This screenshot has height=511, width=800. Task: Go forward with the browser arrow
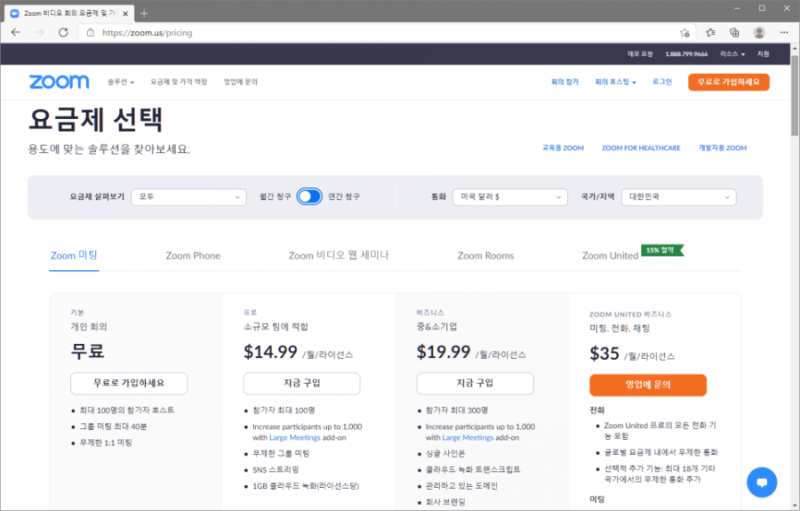pos(39,33)
